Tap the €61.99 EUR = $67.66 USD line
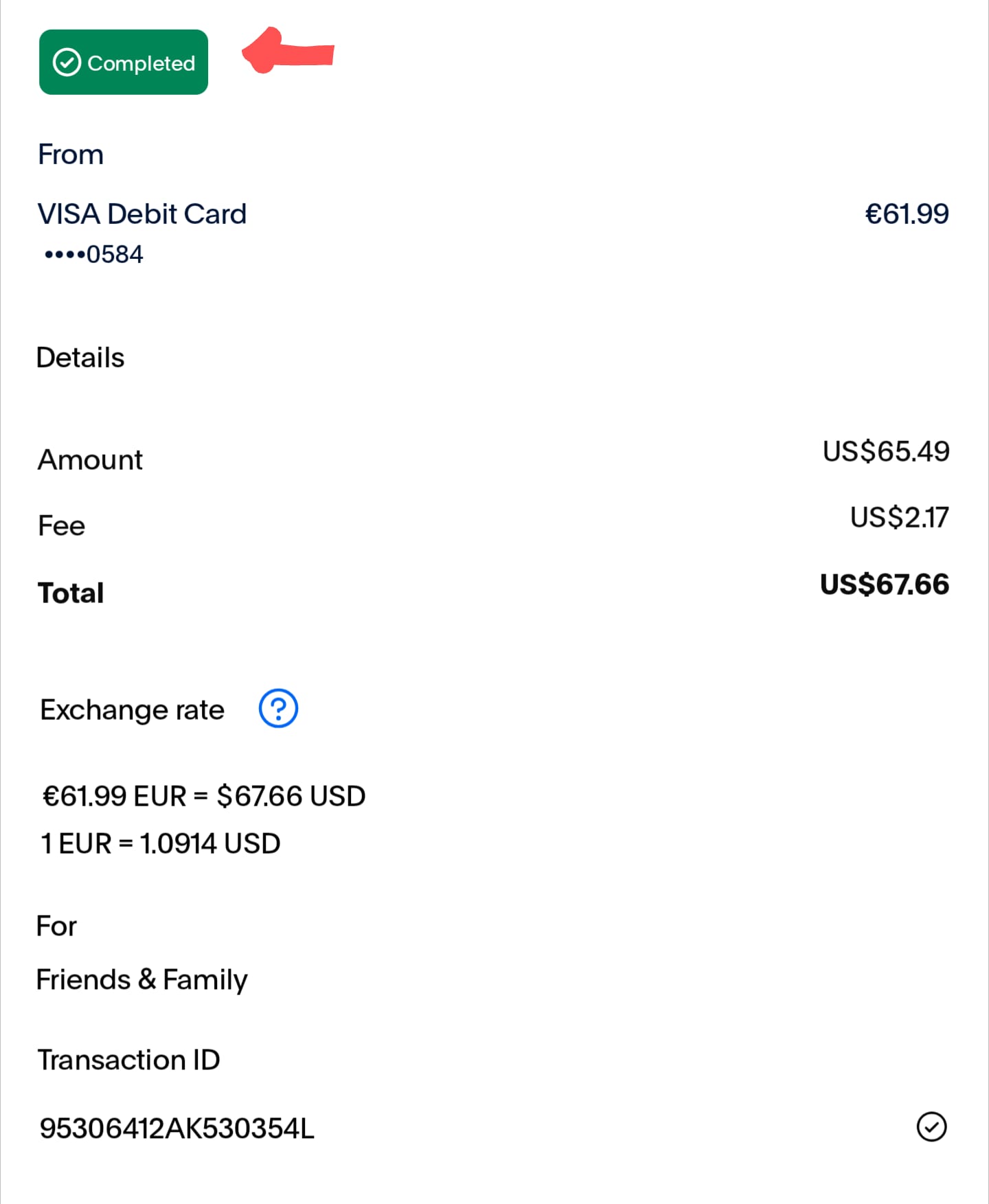The height and width of the screenshot is (1204, 989). tap(204, 796)
